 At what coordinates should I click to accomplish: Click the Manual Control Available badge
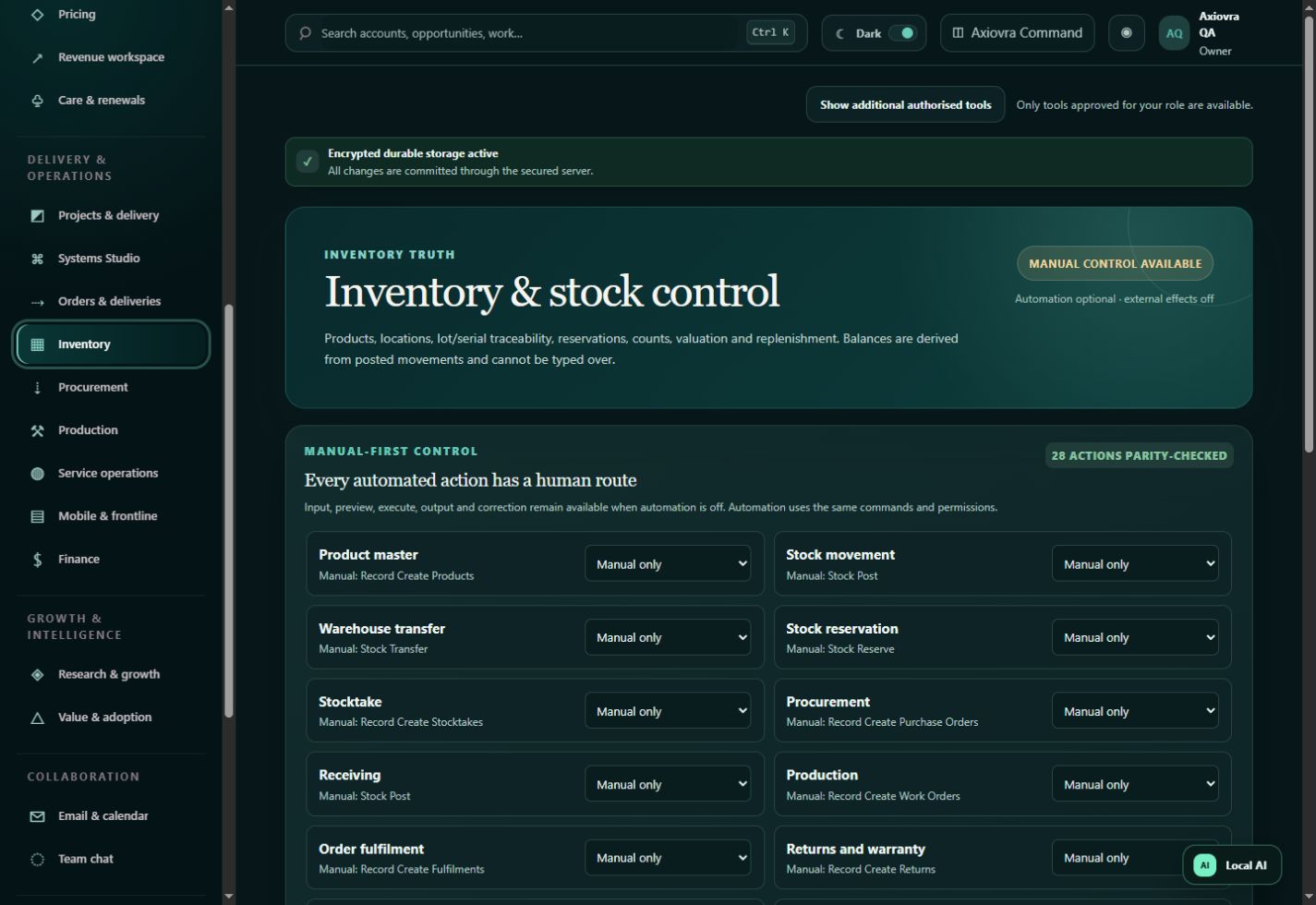1115,263
